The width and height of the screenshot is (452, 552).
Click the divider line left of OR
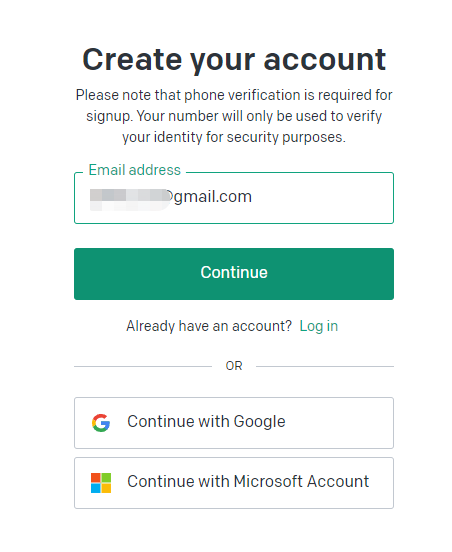click(x=143, y=366)
